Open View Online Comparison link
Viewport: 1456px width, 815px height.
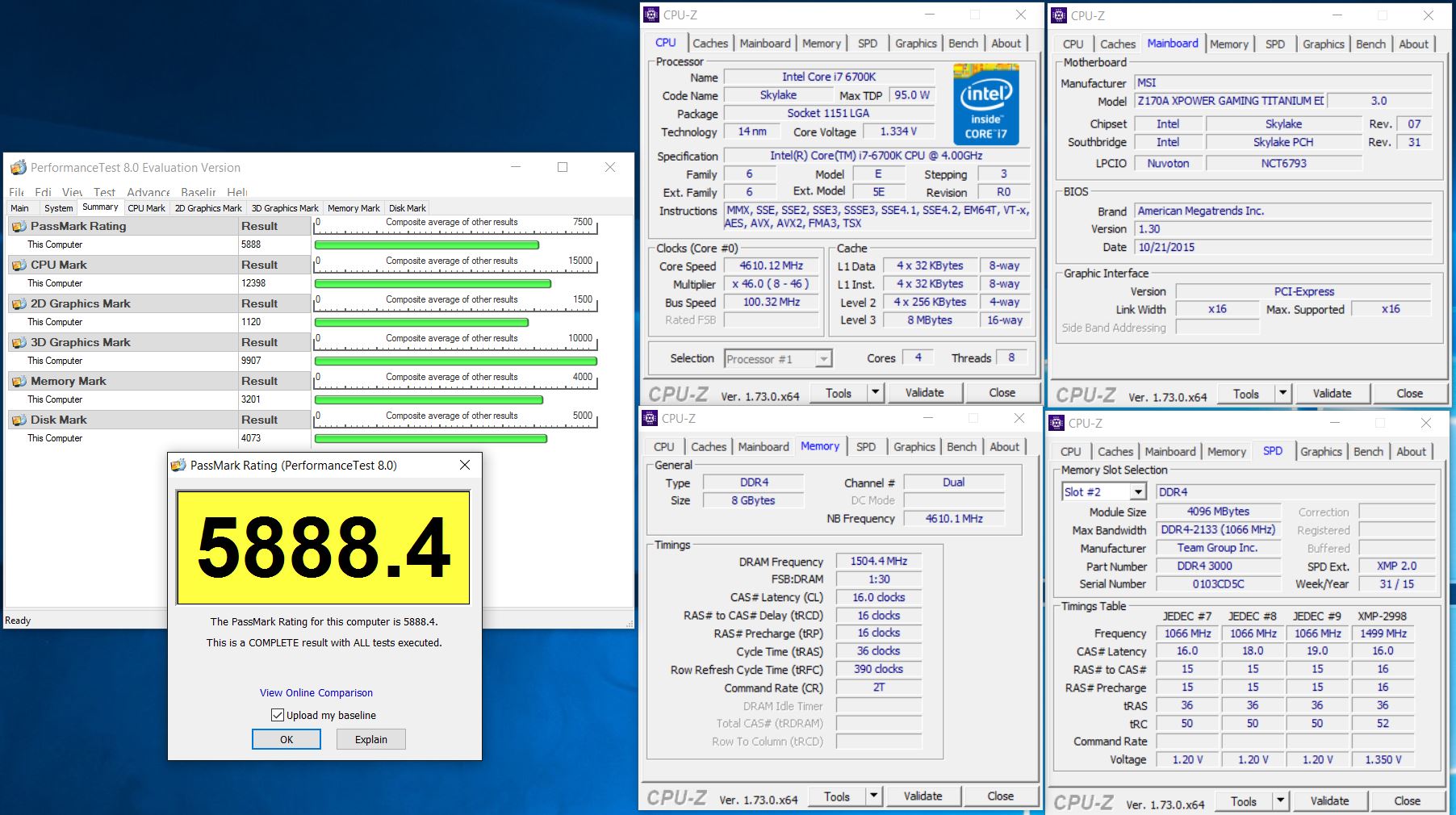316,692
